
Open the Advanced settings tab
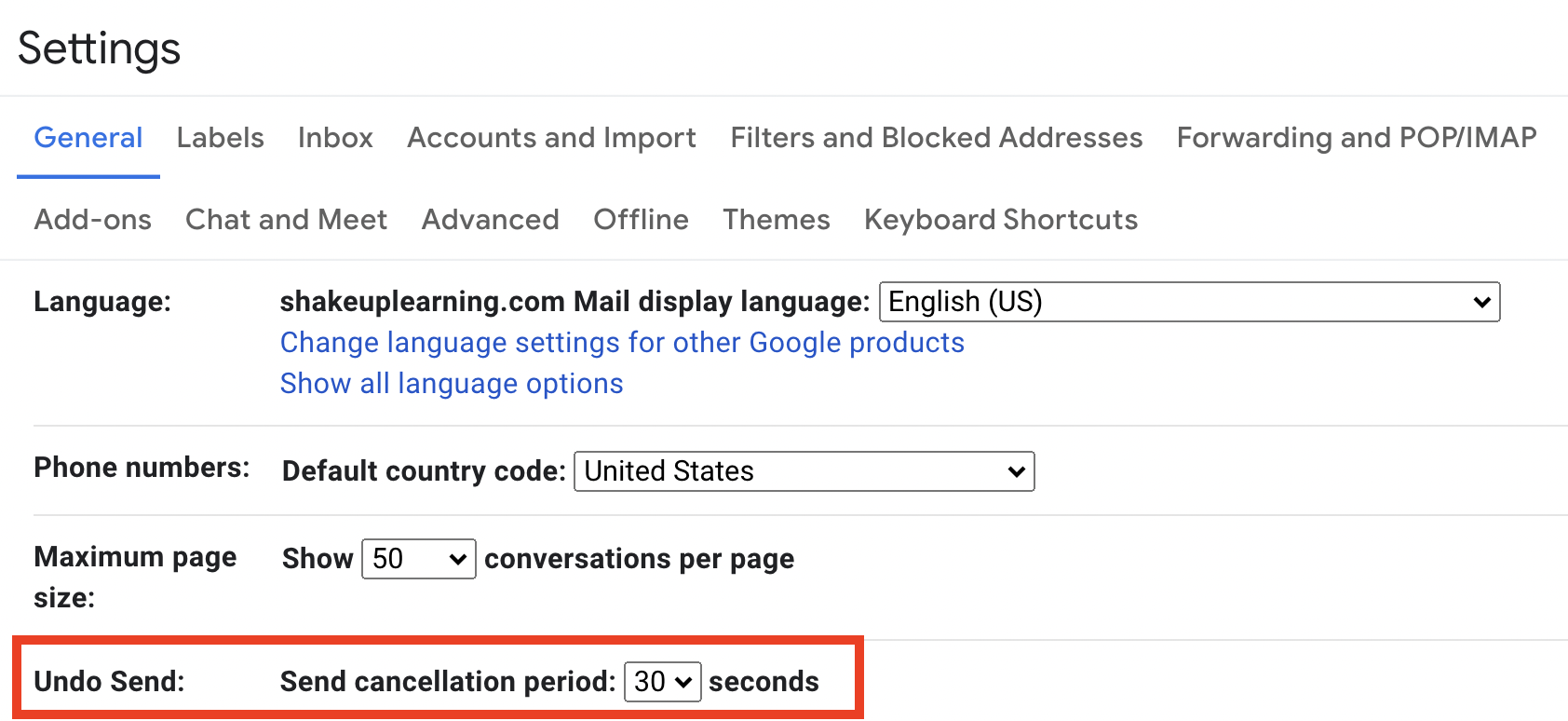(491, 220)
